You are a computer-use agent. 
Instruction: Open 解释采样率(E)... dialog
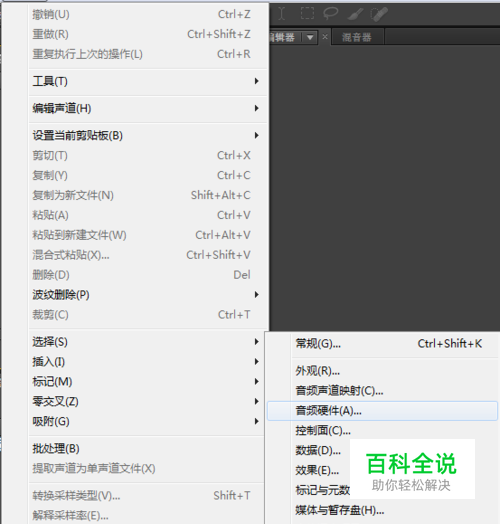[147, 516]
